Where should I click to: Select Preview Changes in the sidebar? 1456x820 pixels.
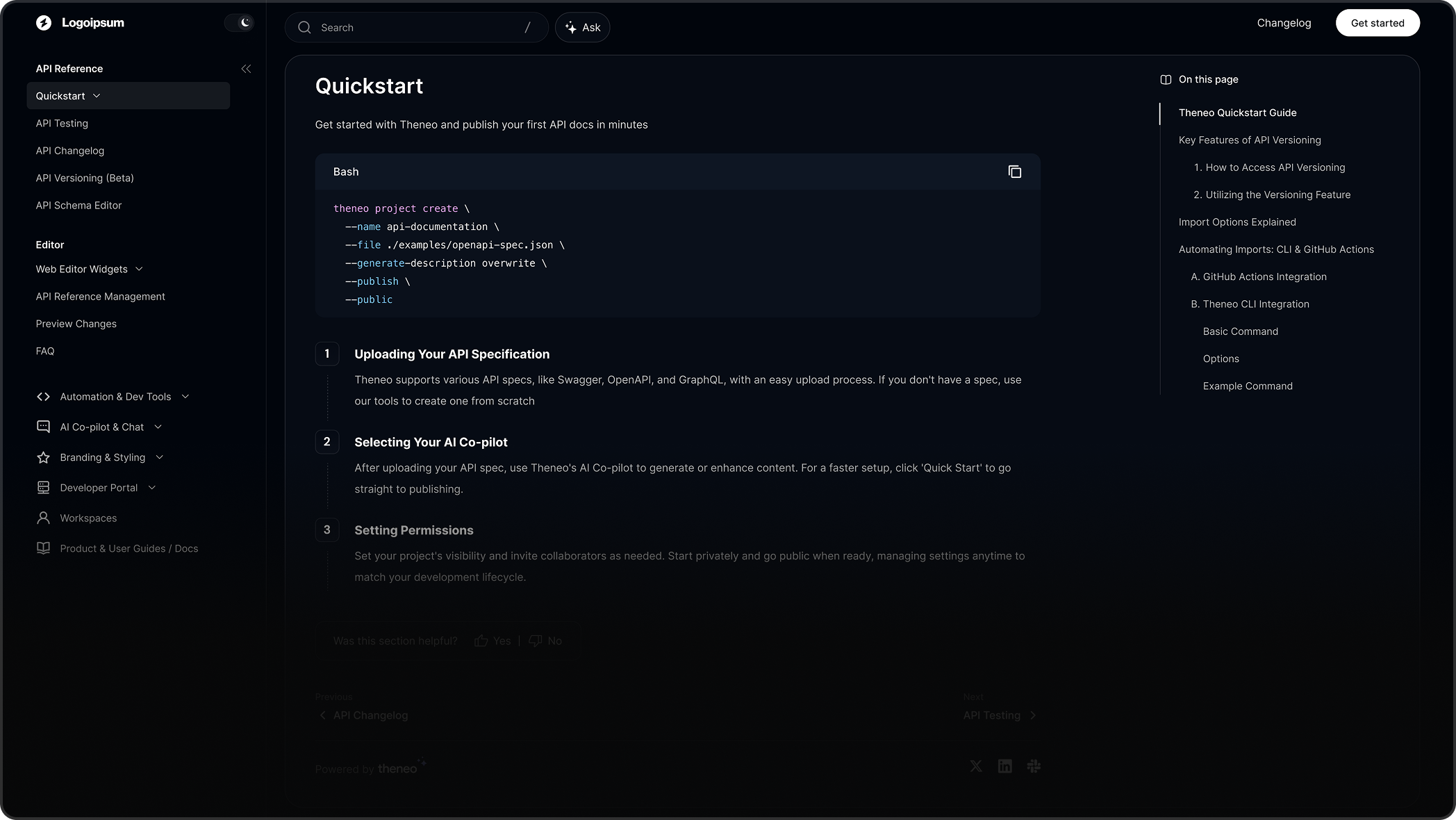click(76, 324)
